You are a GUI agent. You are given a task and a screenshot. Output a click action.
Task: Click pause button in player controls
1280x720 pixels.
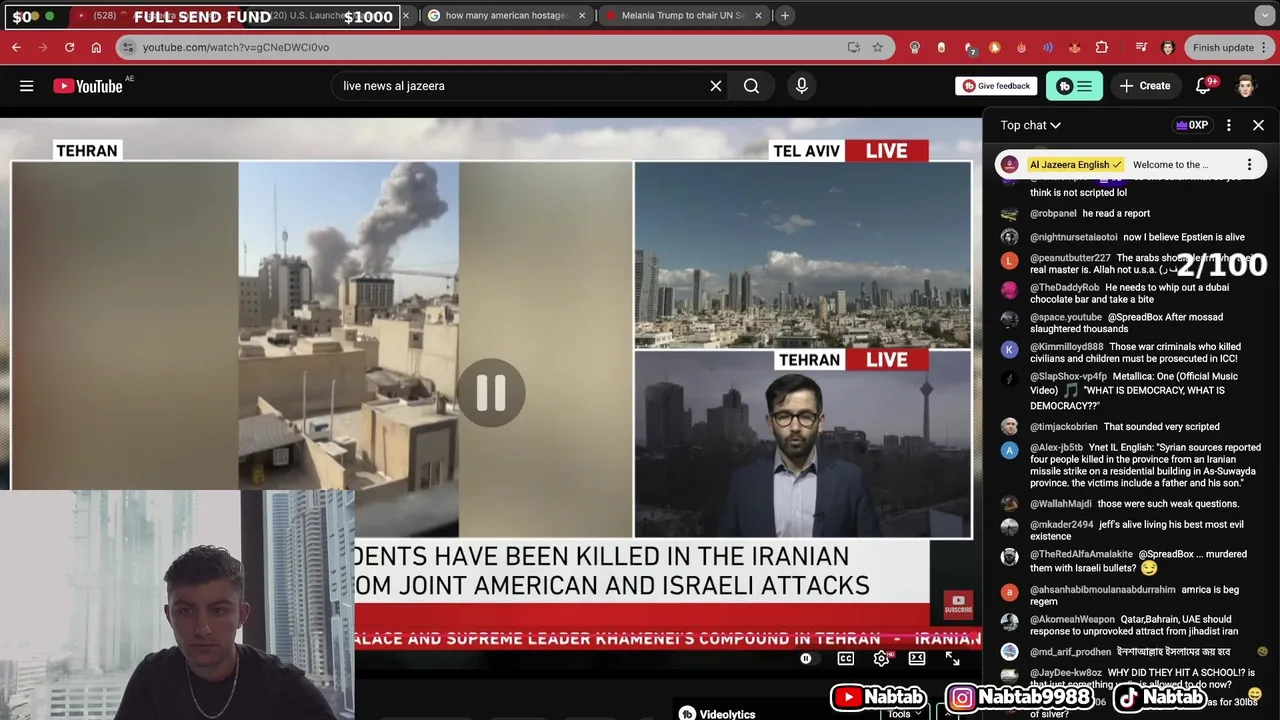[806, 658]
